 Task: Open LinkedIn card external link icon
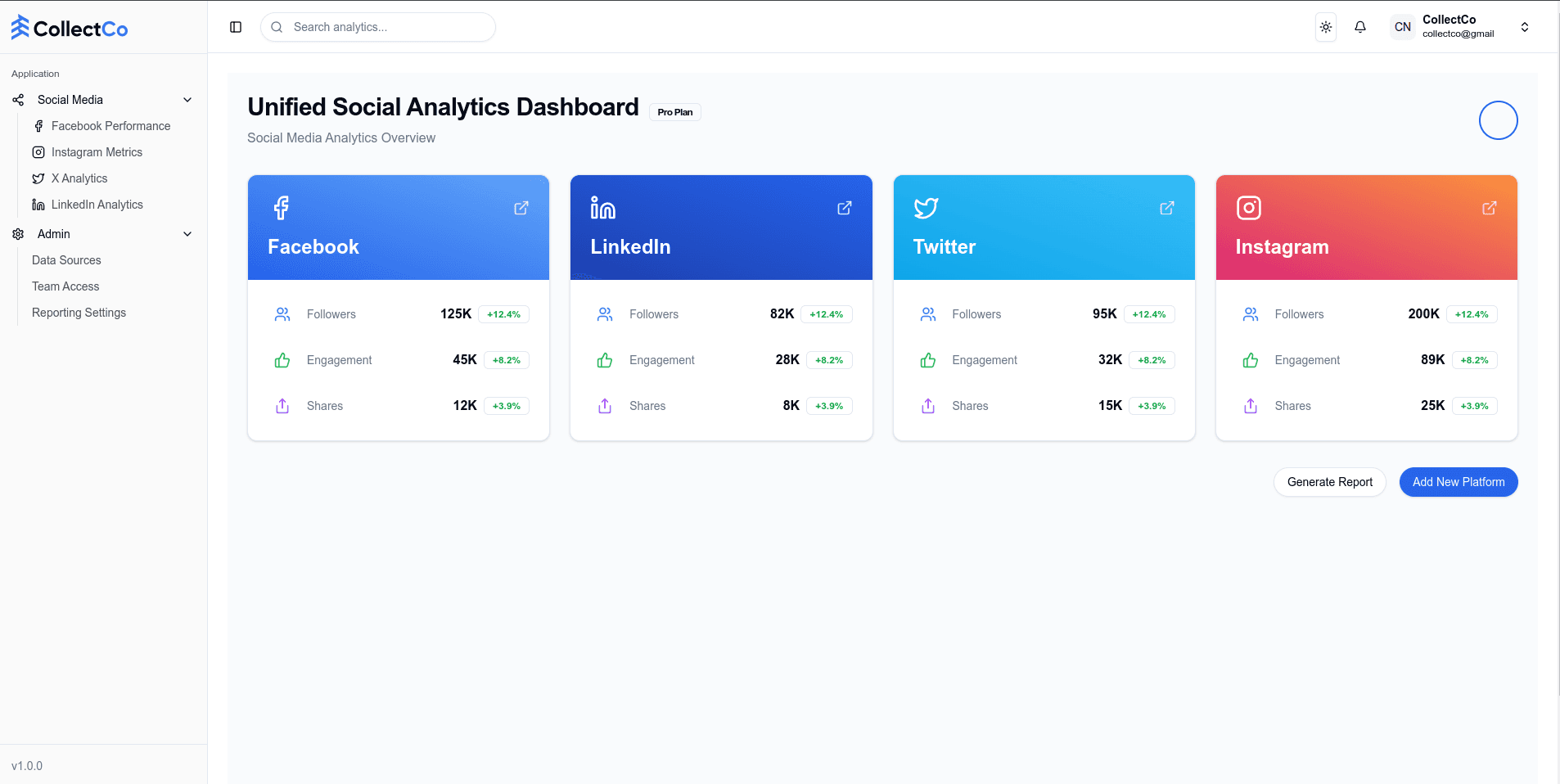tap(844, 208)
